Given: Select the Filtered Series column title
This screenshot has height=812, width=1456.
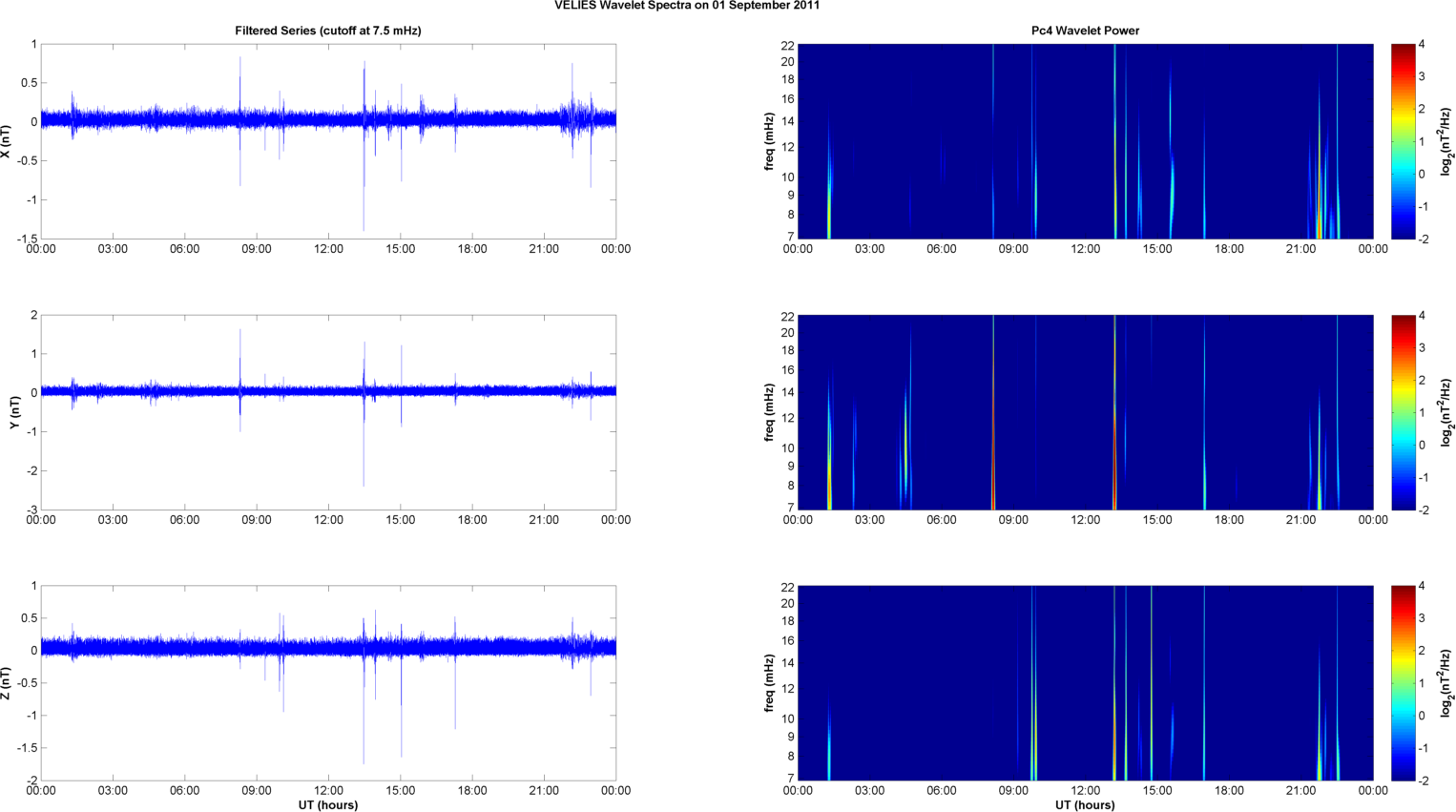Looking at the screenshot, I should coord(327,31).
